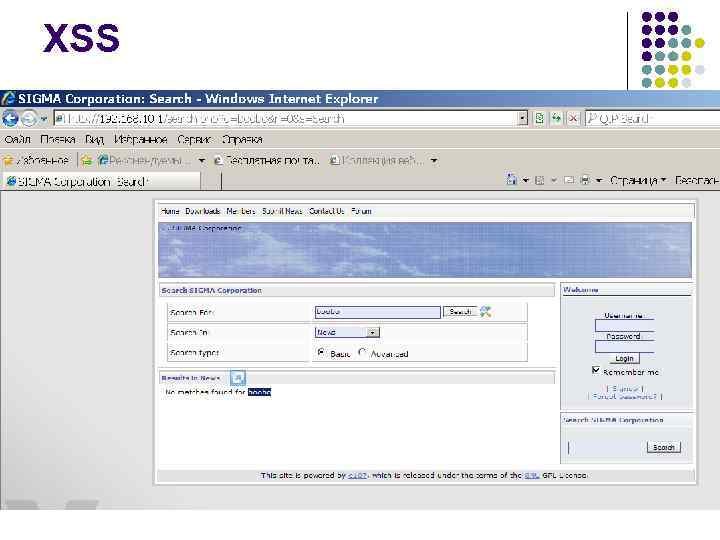Expand the Home button dropdown arrow

pyautogui.click(x=526, y=180)
